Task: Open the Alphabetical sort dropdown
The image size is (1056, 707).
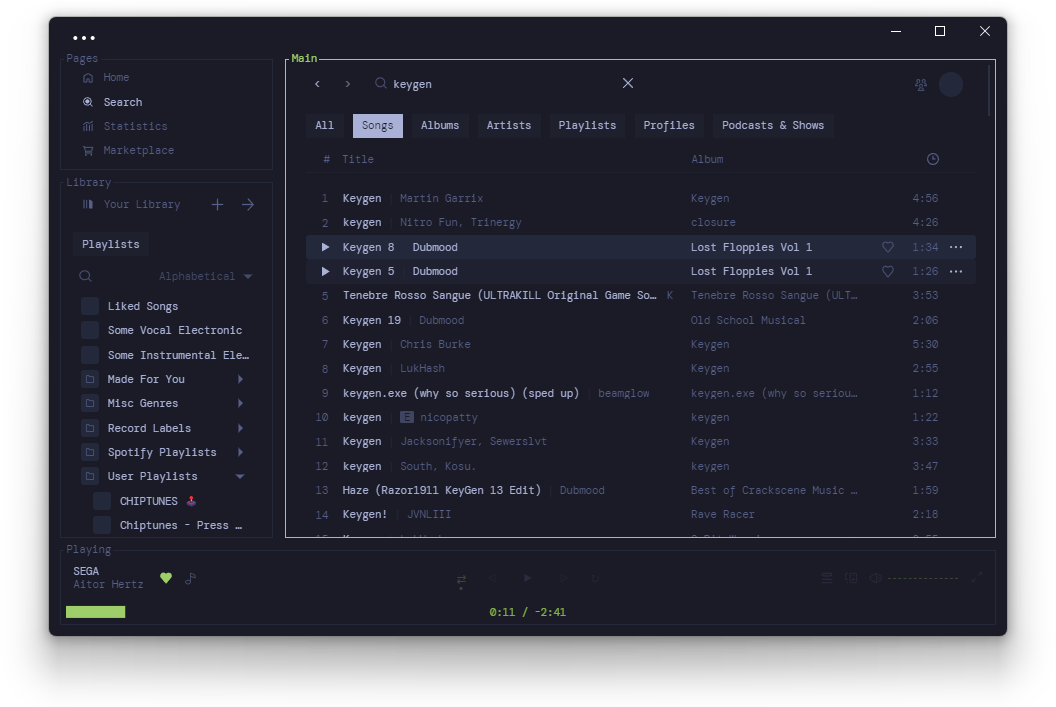Action: (205, 276)
